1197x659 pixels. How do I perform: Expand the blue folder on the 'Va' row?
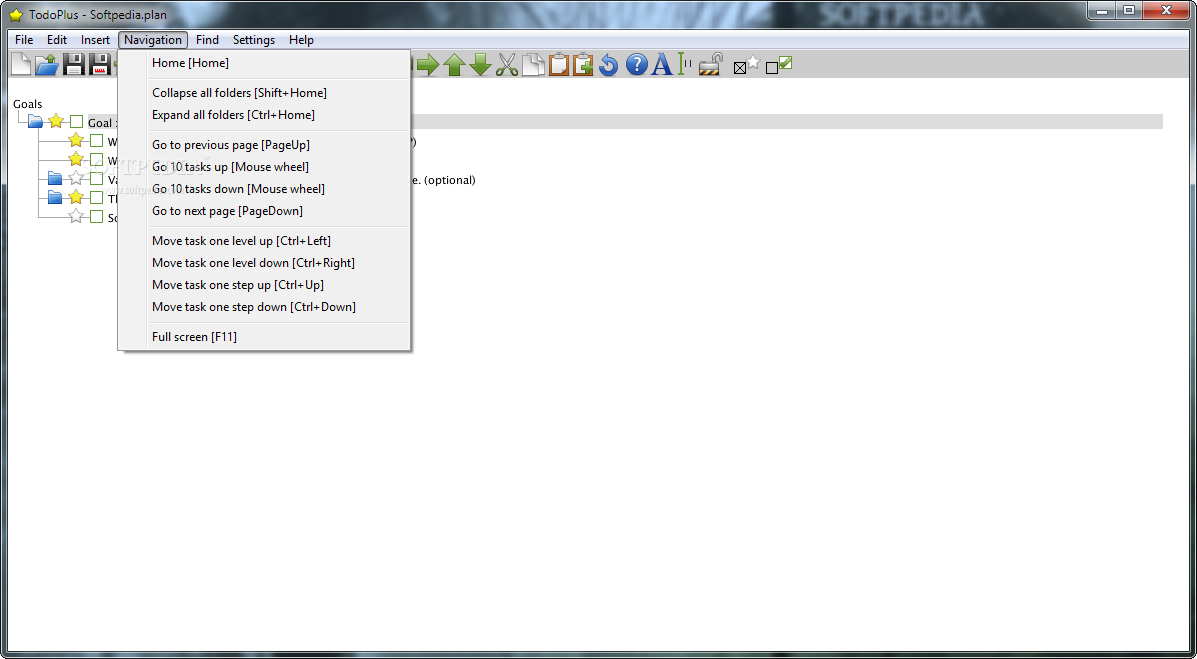[55, 179]
